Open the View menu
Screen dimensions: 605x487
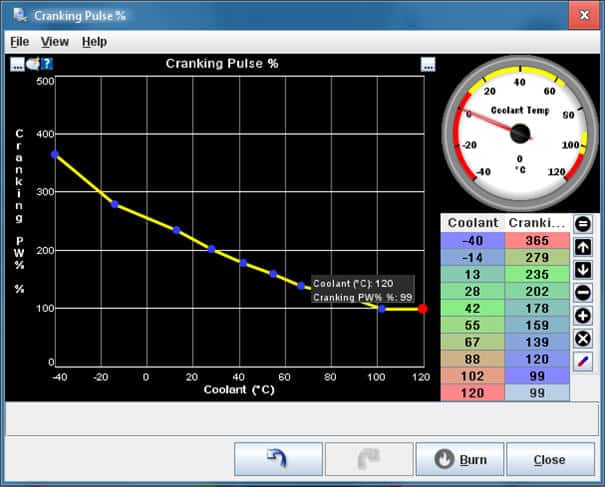pyautogui.click(x=55, y=42)
